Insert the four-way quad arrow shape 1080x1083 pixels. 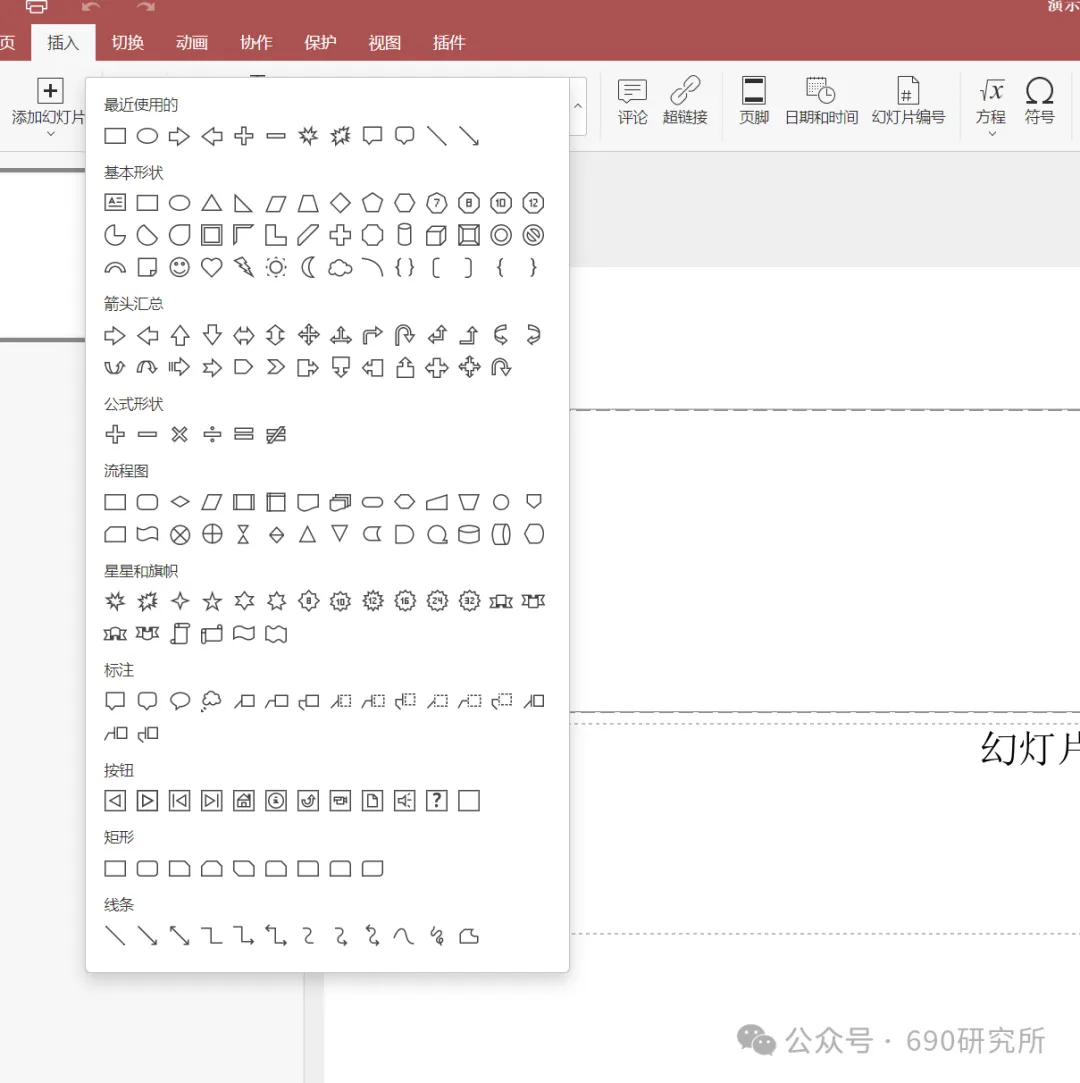(x=308, y=335)
